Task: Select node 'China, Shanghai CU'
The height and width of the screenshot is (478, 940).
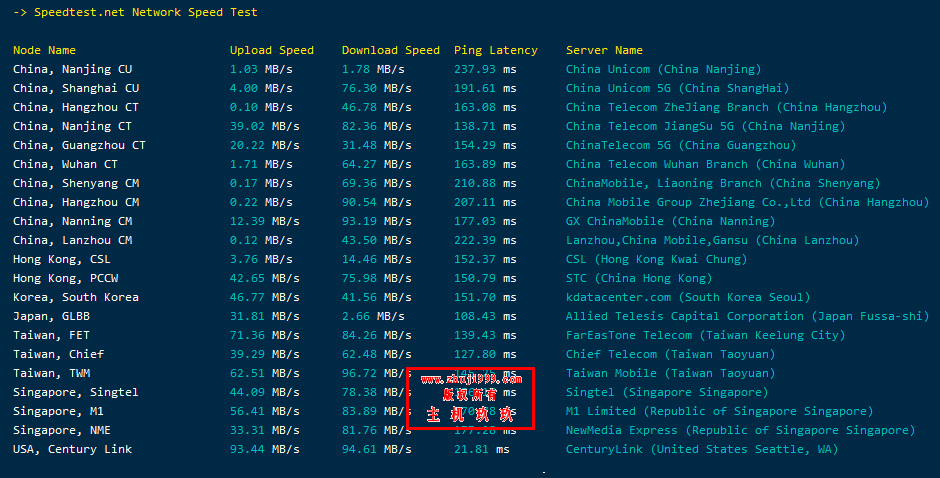Action: coord(76,89)
